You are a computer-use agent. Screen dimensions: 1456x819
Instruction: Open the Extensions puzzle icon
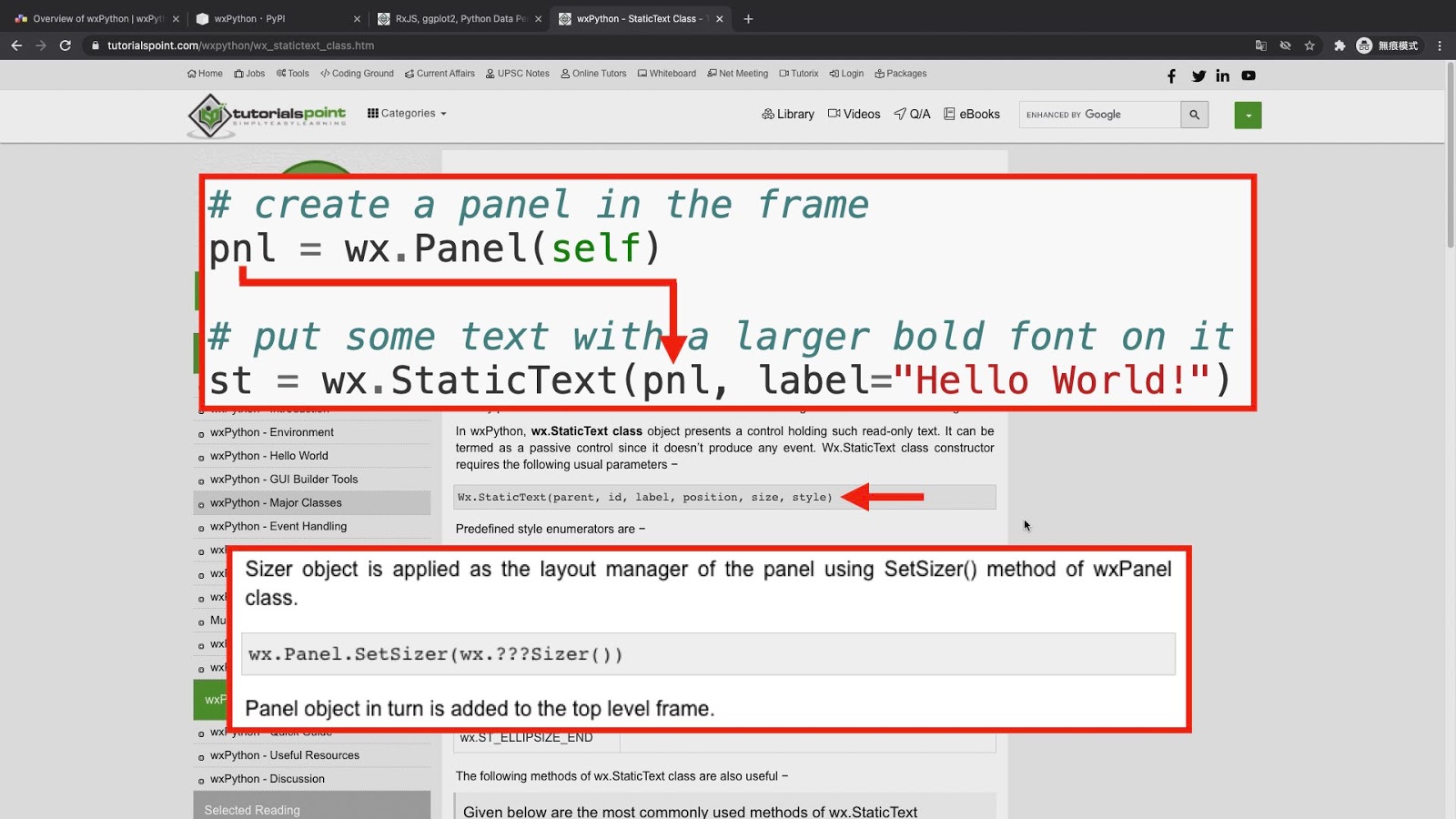pyautogui.click(x=1340, y=45)
